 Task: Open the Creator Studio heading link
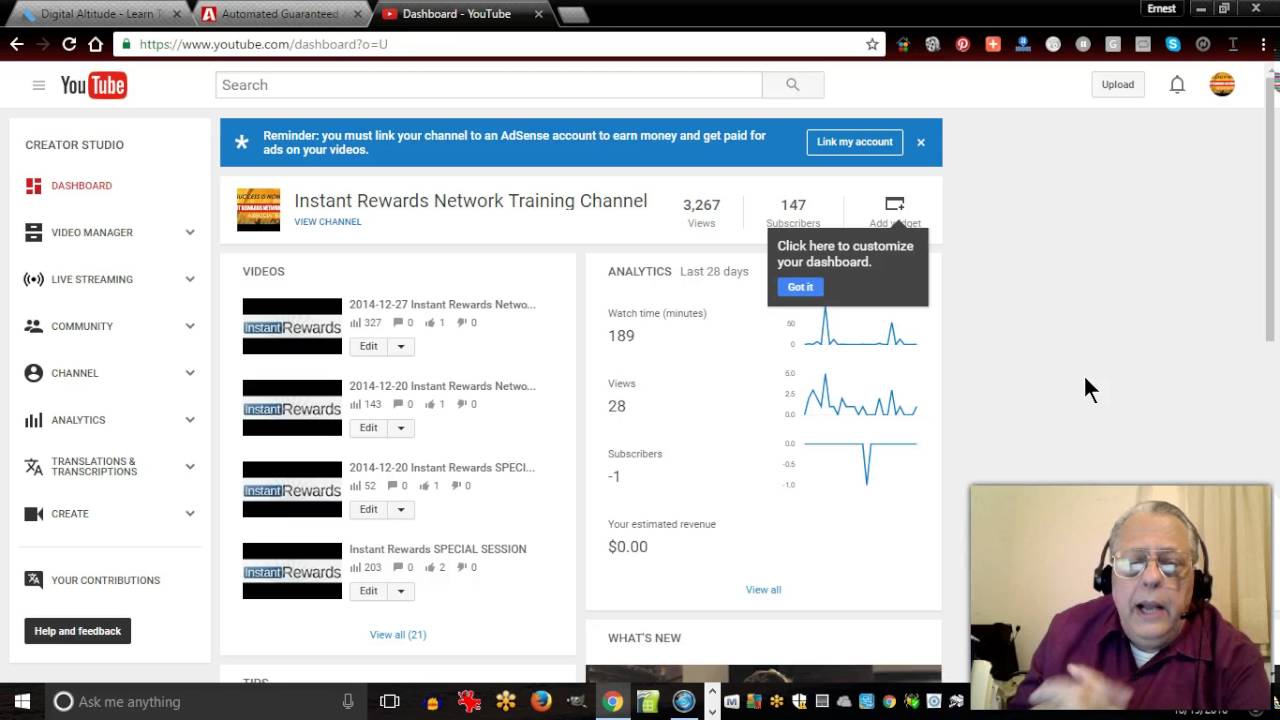tap(75, 145)
